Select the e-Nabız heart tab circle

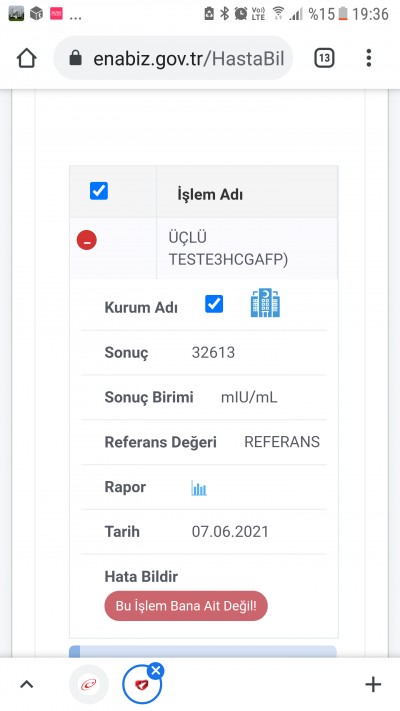142,684
